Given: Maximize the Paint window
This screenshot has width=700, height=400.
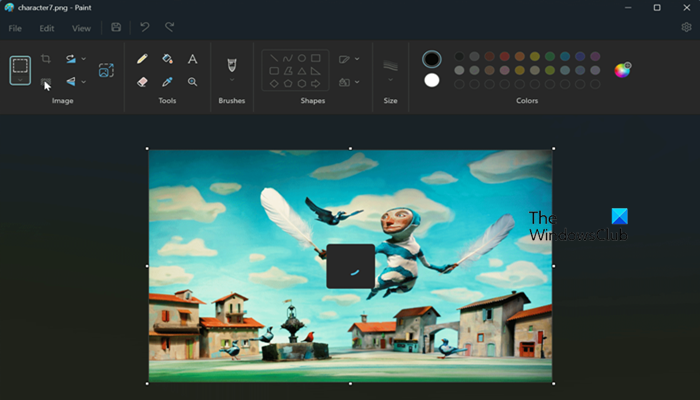Looking at the screenshot, I should click(657, 8).
